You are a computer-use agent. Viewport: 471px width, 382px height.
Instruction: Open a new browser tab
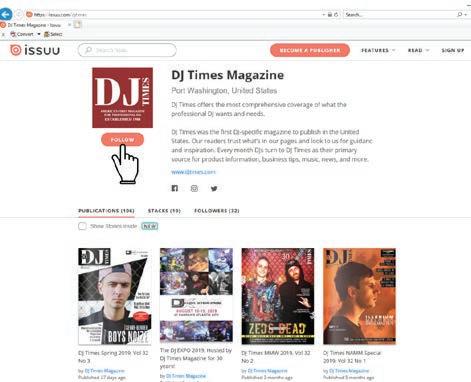tap(77, 25)
